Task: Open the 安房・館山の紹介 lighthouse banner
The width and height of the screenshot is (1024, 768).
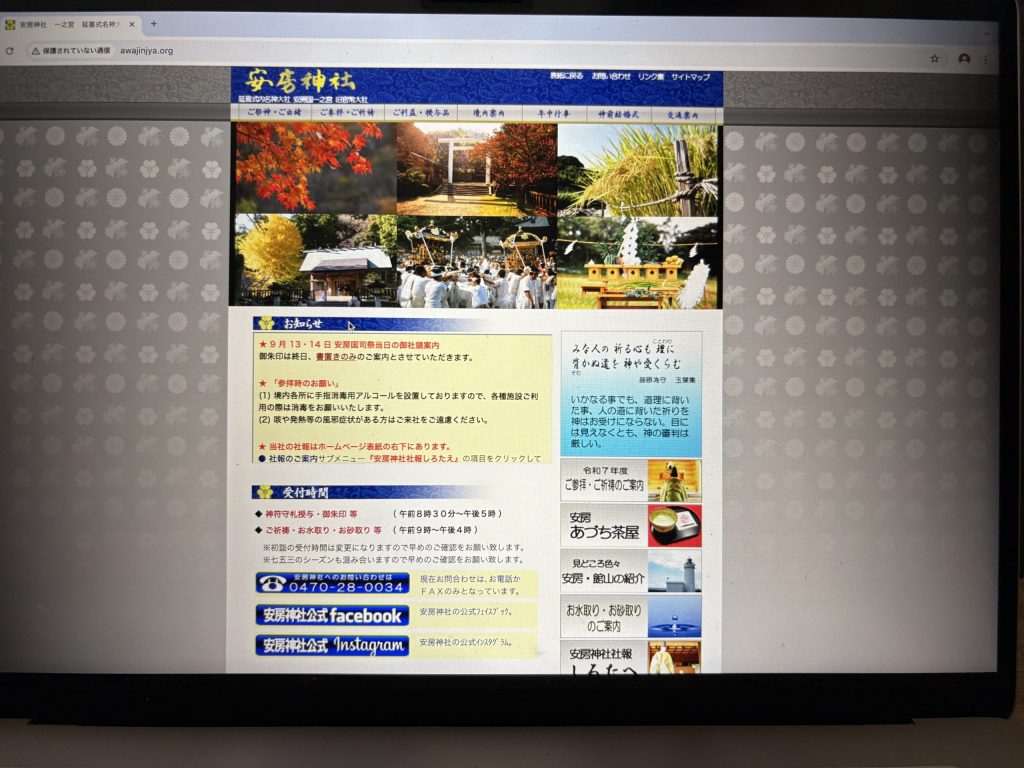Action: pyautogui.click(x=630, y=571)
